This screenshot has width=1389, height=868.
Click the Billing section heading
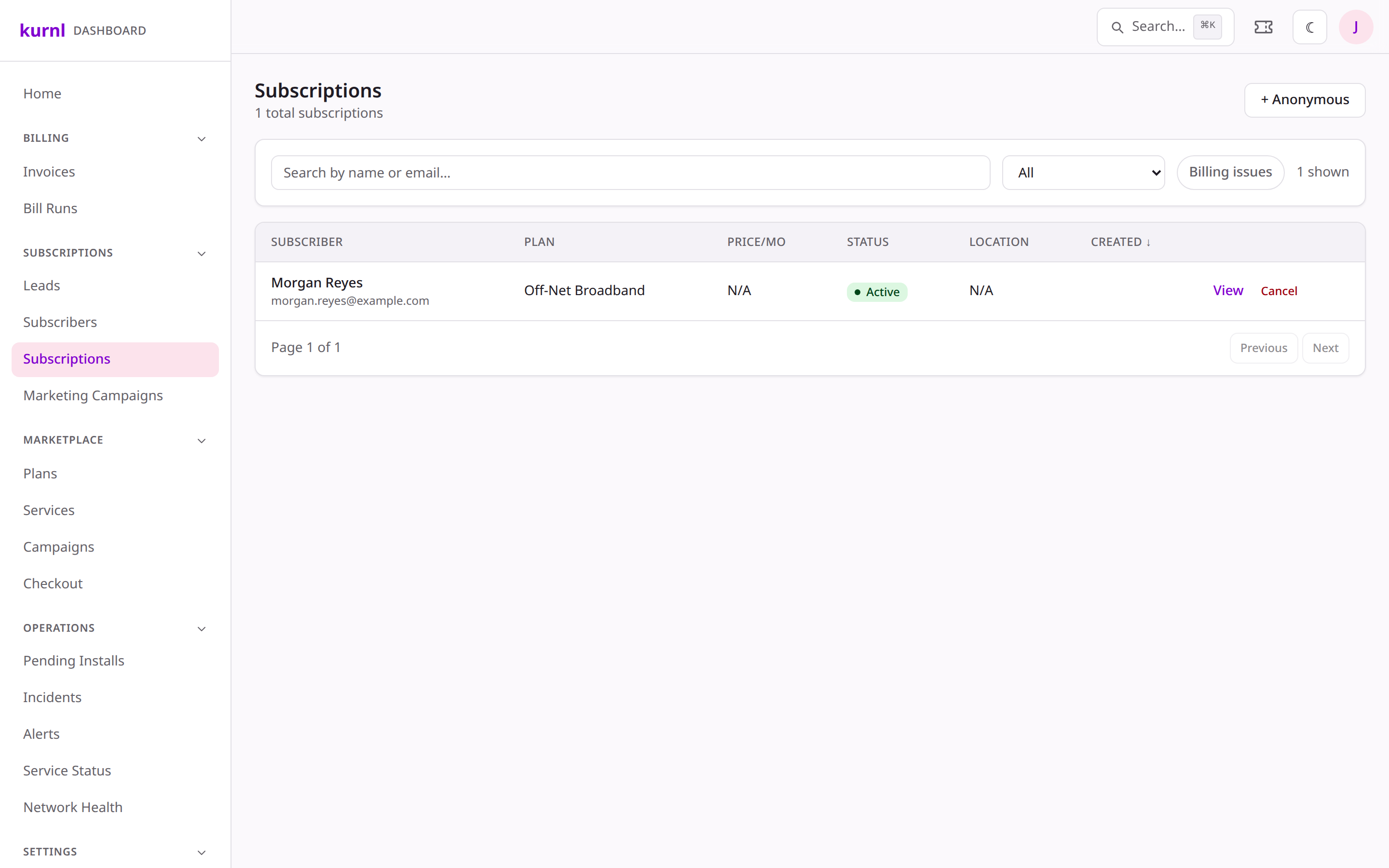46,138
